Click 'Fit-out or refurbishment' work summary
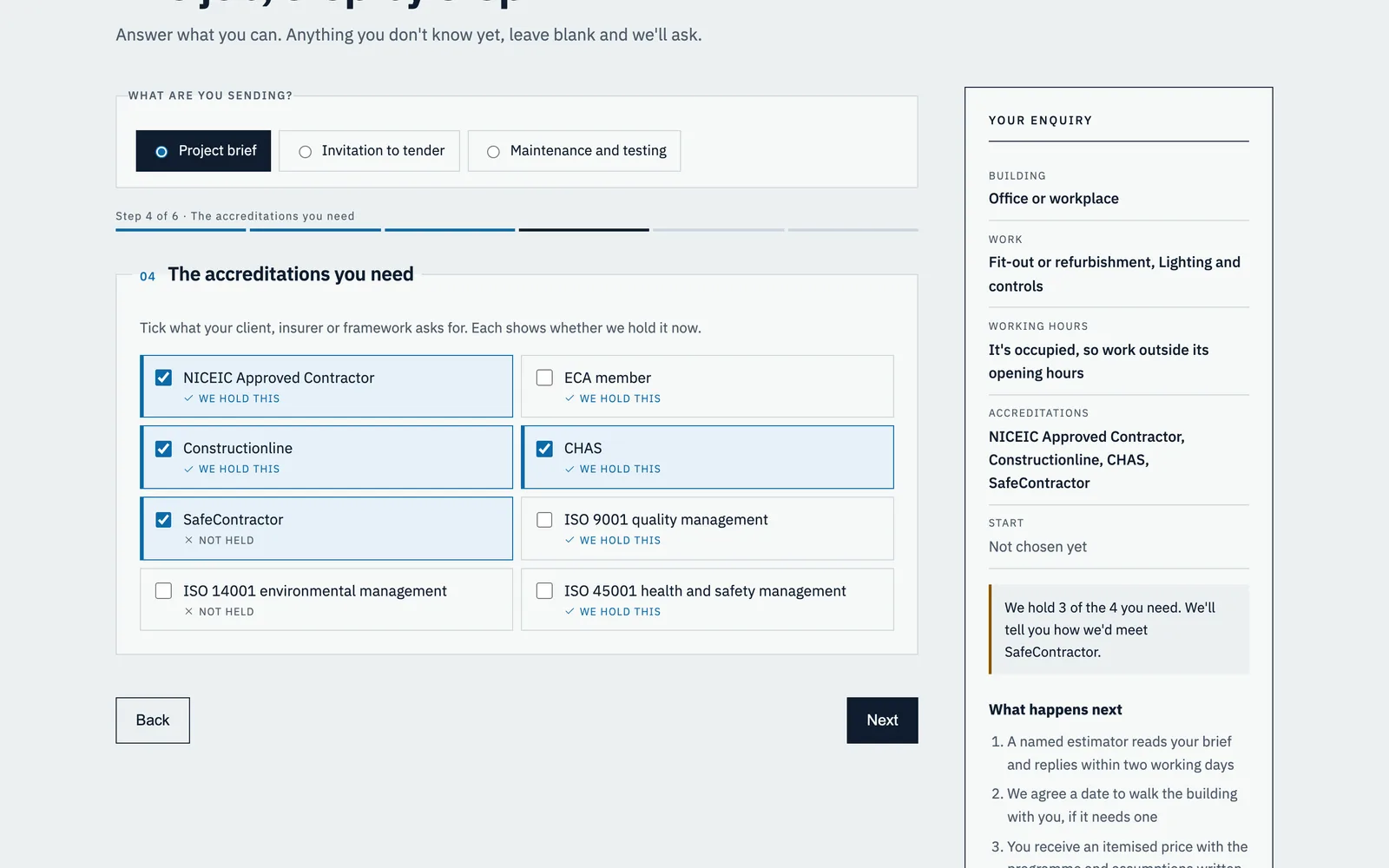The image size is (1389, 868). click(x=1114, y=274)
